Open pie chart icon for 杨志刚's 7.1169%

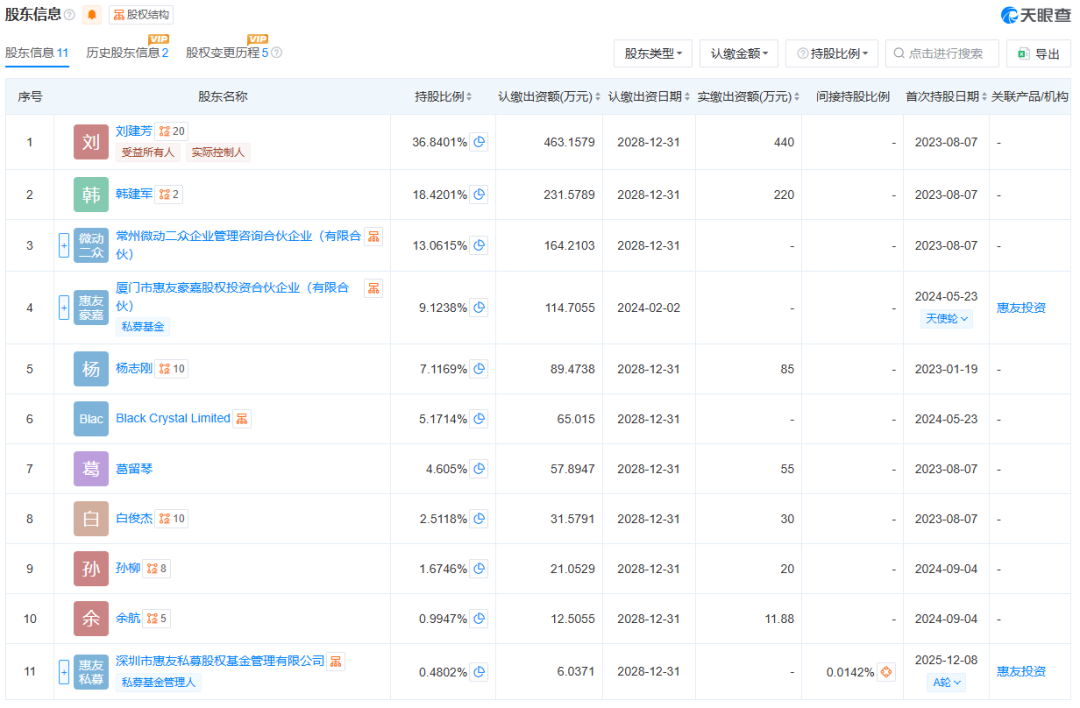[479, 369]
